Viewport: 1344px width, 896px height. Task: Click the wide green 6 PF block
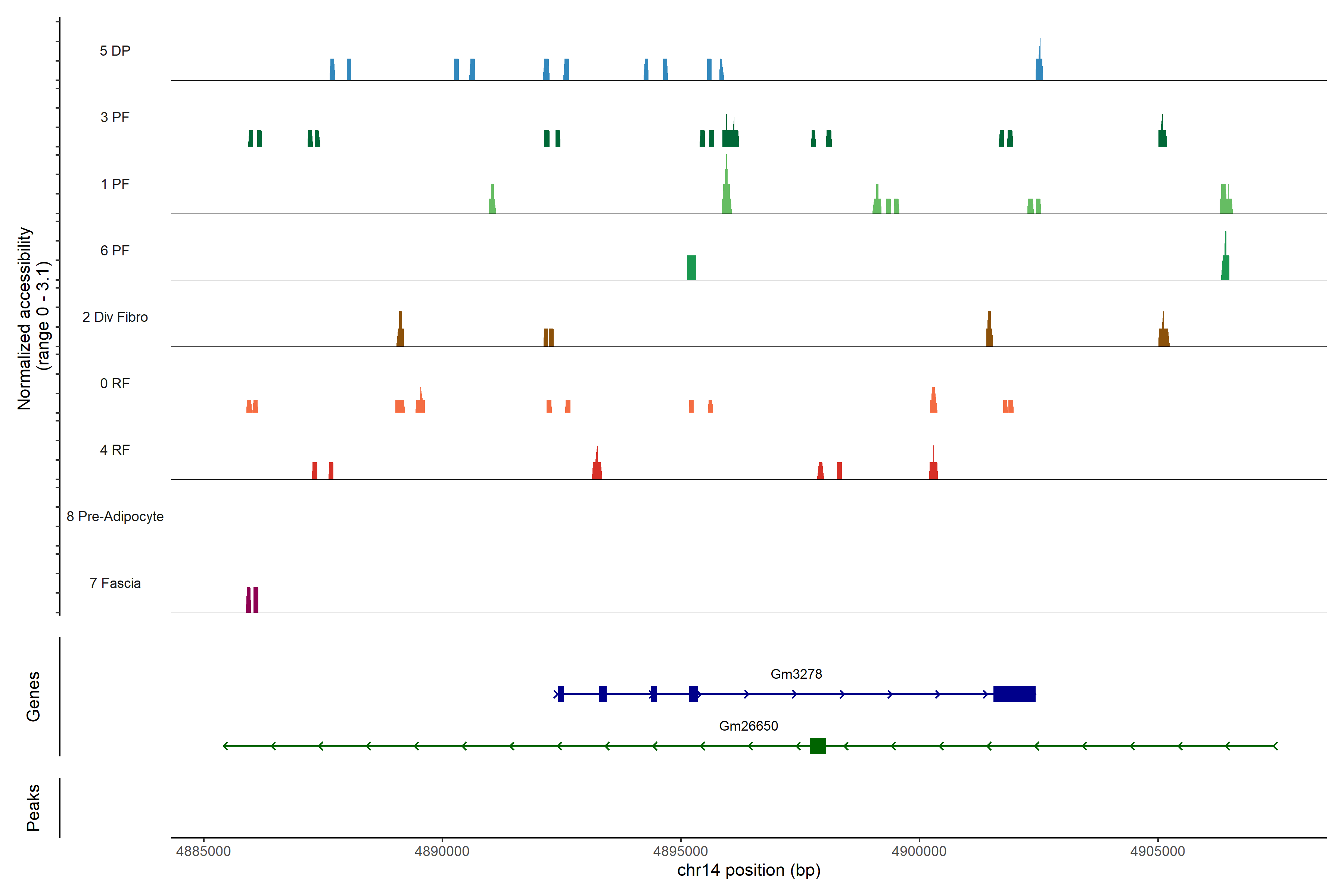691,267
